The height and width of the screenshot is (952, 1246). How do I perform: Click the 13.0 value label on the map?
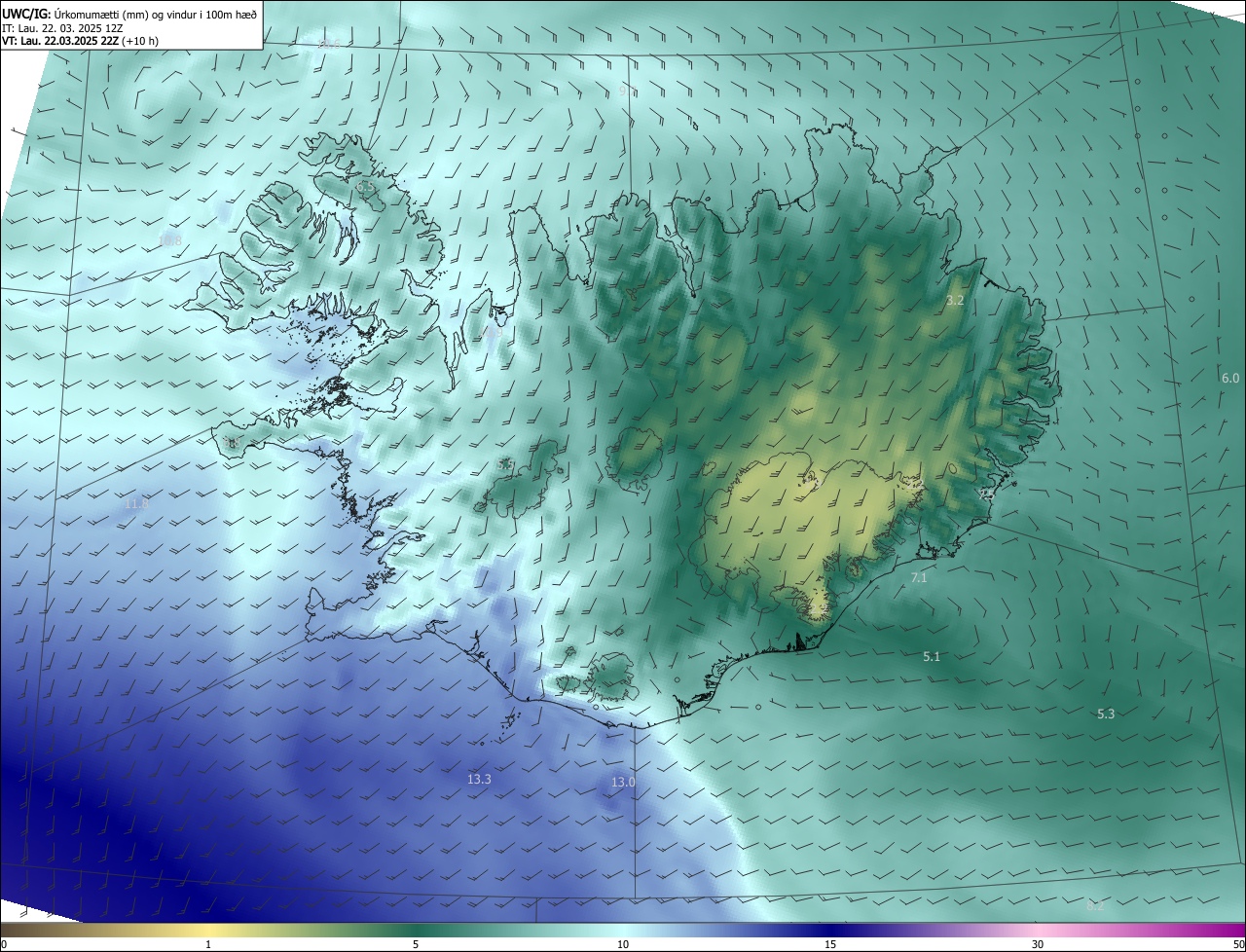click(x=623, y=782)
